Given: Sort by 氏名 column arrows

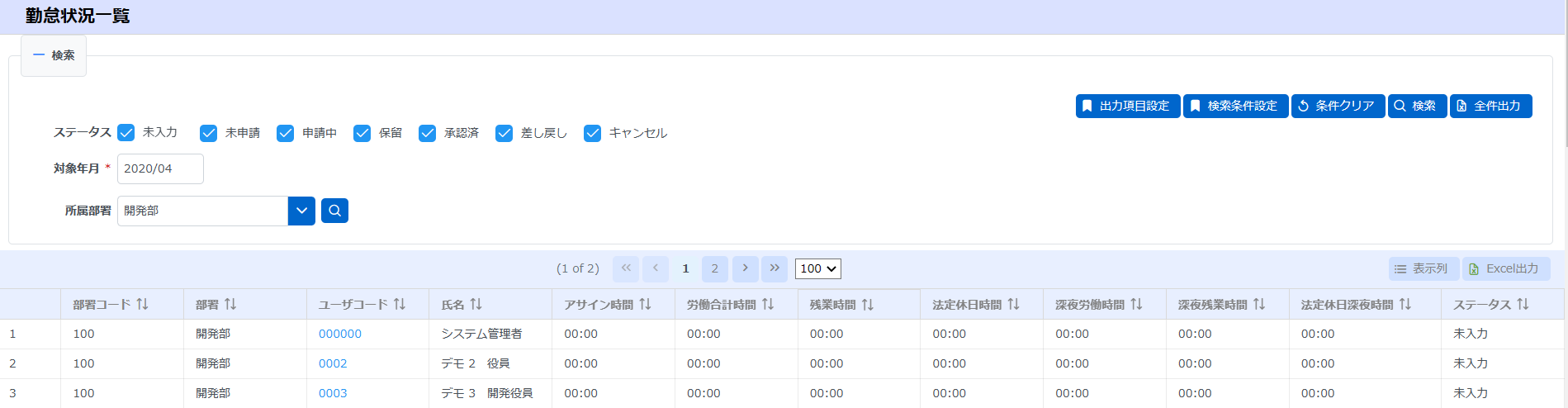Looking at the screenshot, I should click(x=476, y=305).
